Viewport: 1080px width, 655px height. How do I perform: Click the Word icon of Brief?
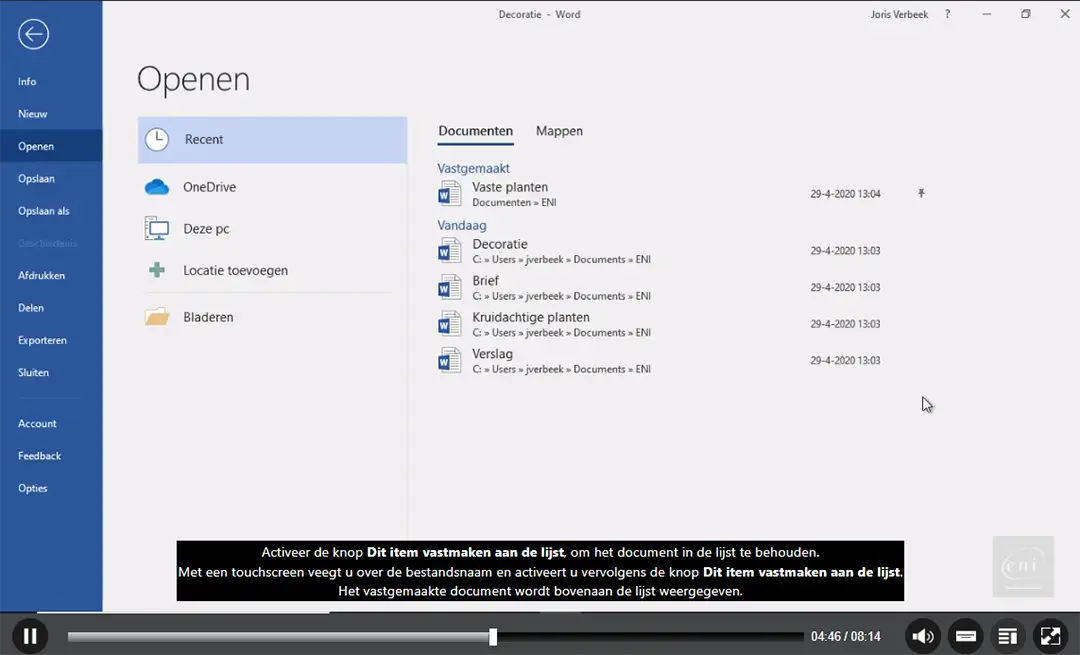tap(450, 287)
